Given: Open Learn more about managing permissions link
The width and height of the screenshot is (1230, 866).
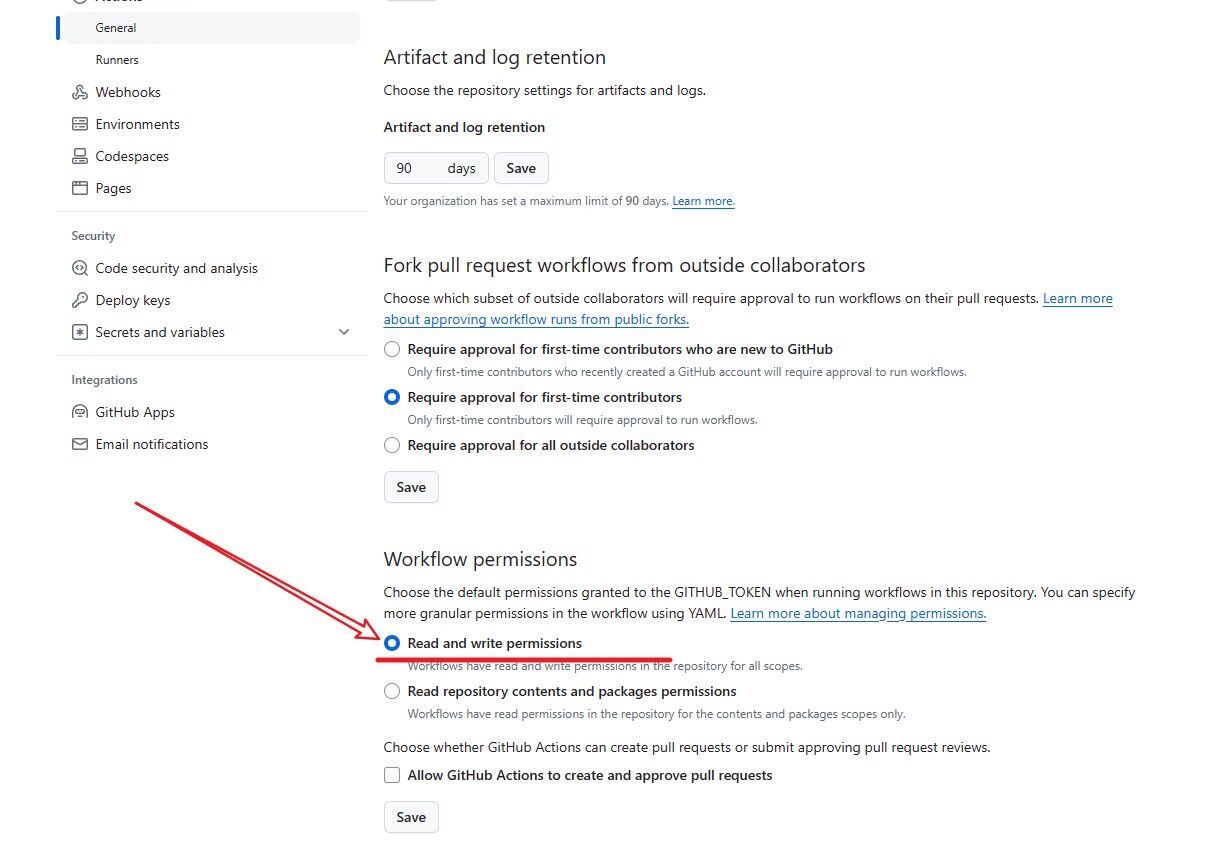Looking at the screenshot, I should (858, 613).
